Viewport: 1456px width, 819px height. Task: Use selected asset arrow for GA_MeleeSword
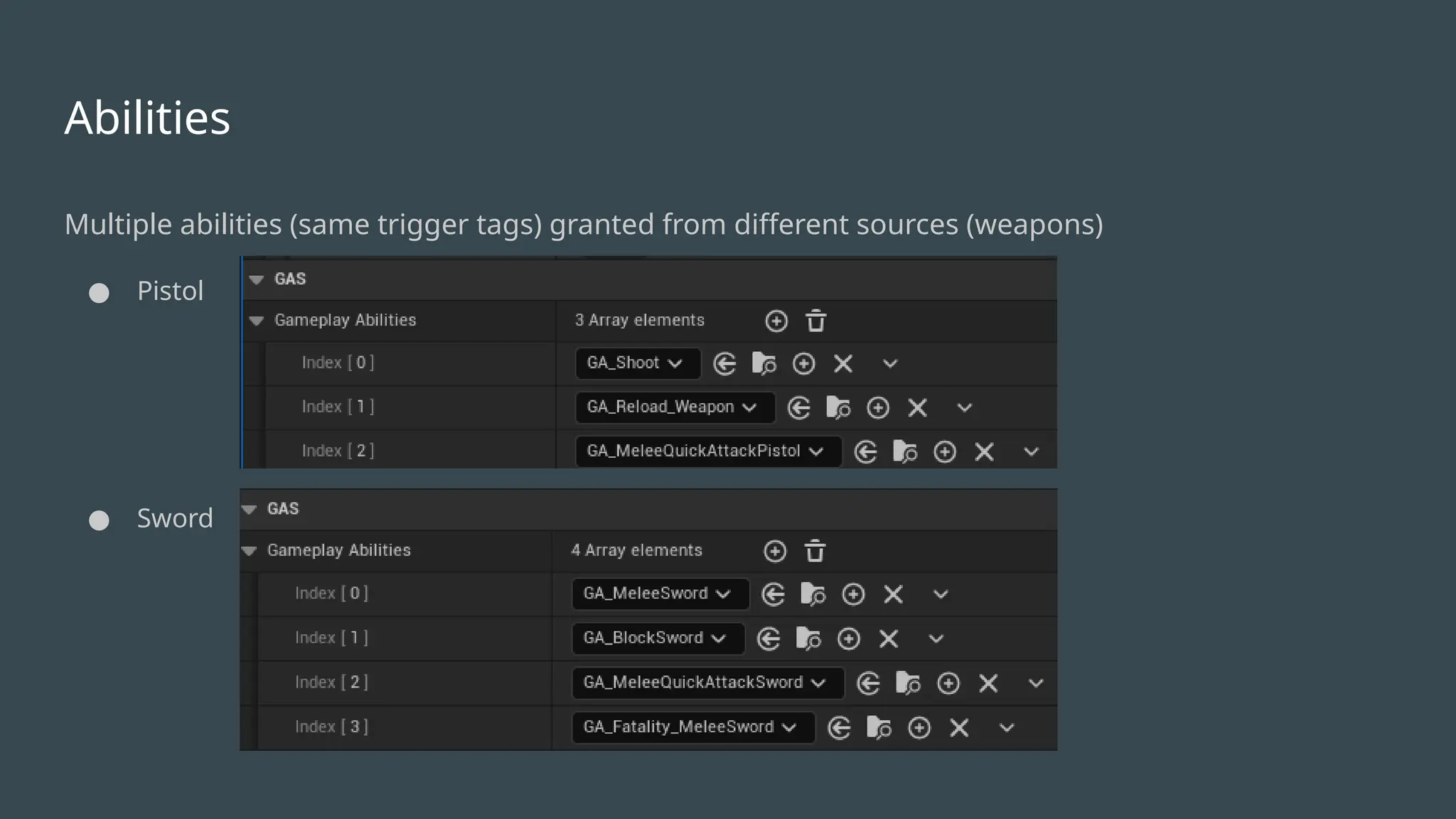pos(773,594)
